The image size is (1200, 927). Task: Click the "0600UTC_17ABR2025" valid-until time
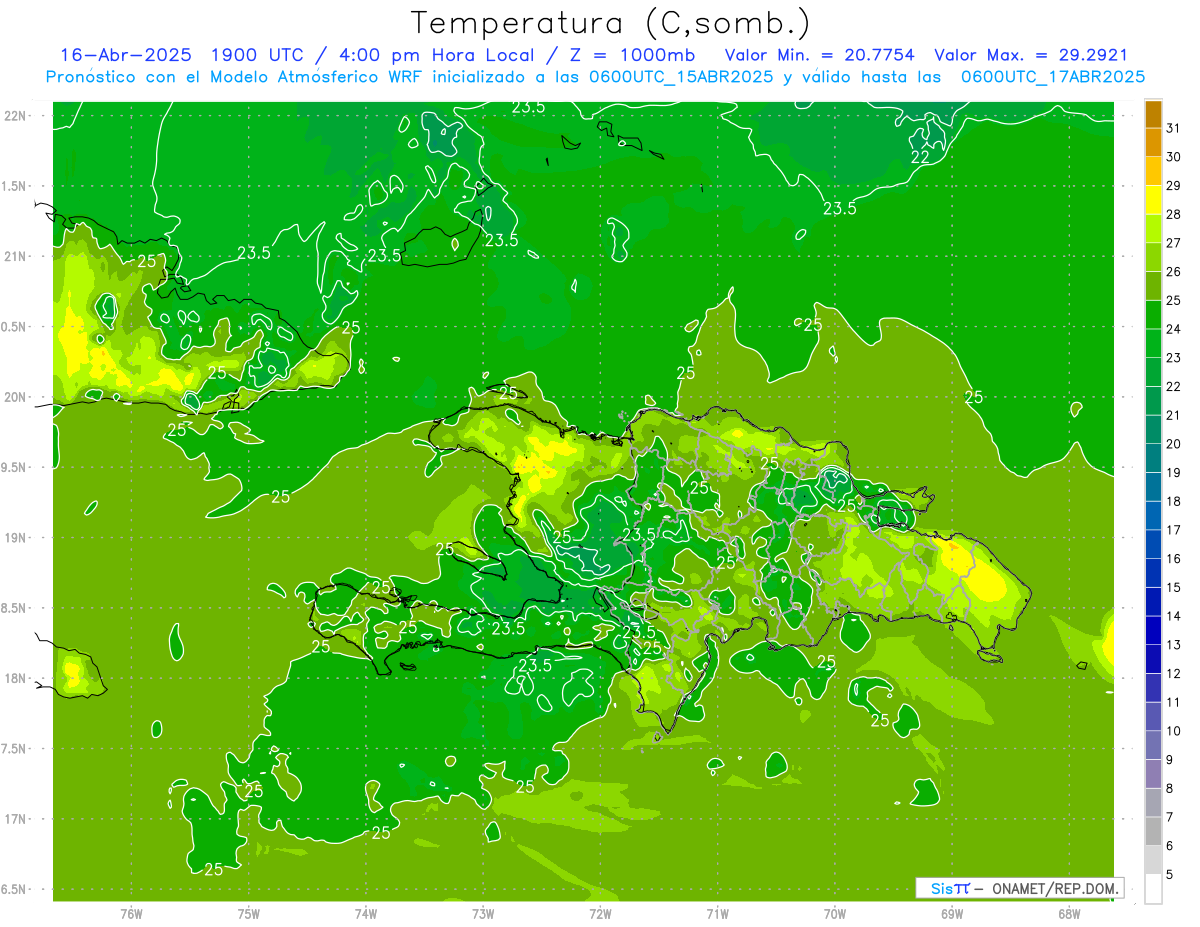pyautogui.click(x=1053, y=77)
